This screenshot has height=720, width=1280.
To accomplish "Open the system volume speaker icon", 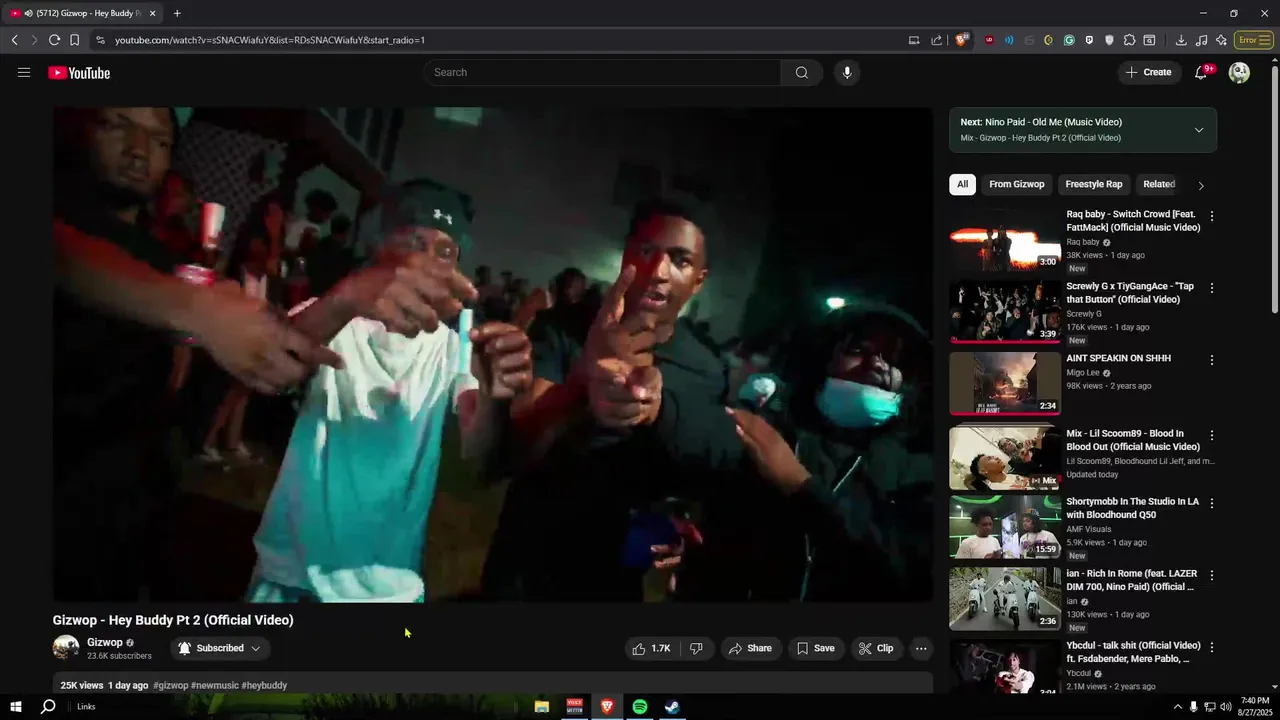I will click(x=1226, y=707).
